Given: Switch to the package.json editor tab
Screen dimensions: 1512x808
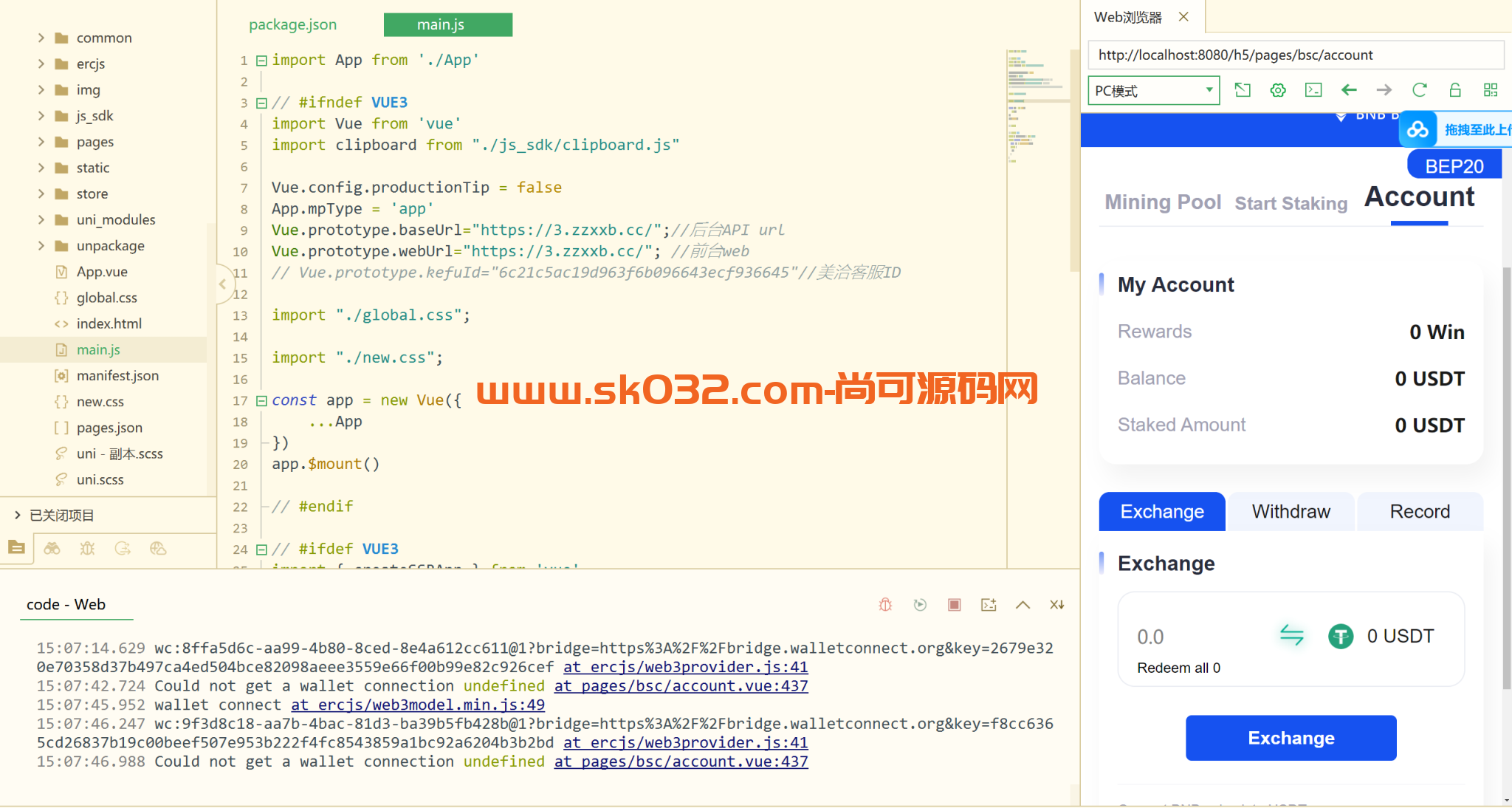Looking at the screenshot, I should point(292,24).
